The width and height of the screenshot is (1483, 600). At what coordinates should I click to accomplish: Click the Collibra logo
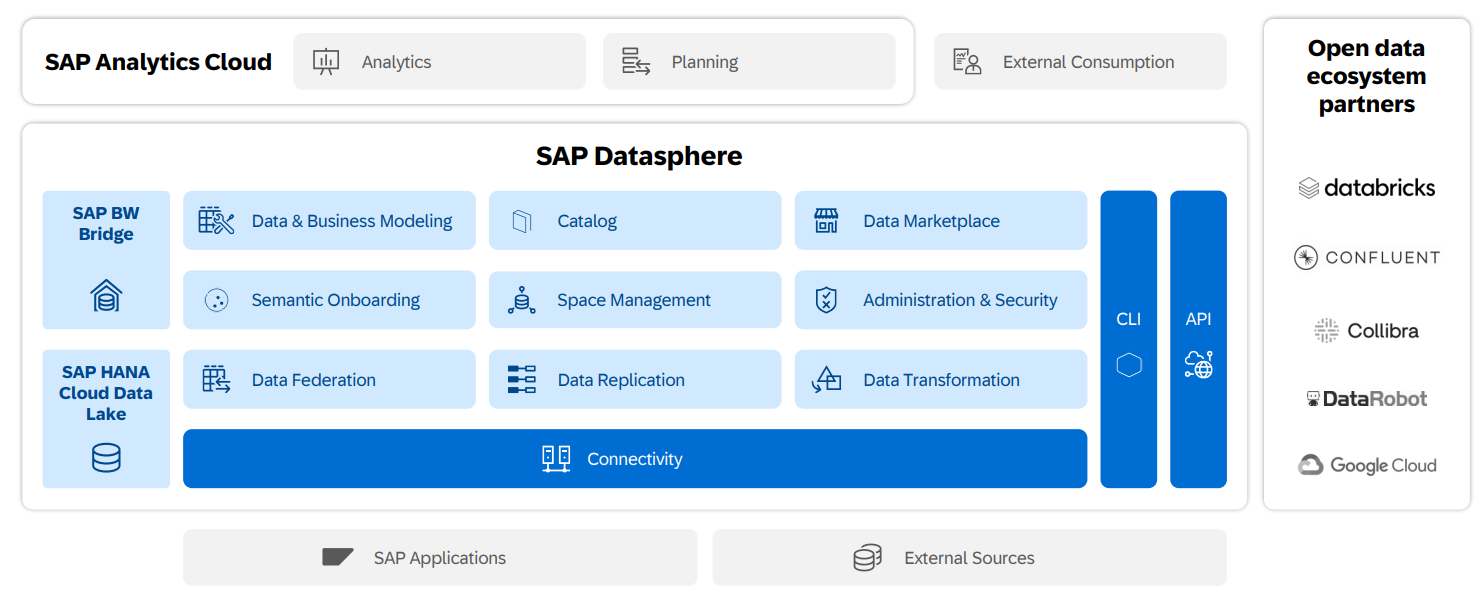pyautogui.click(x=1366, y=331)
